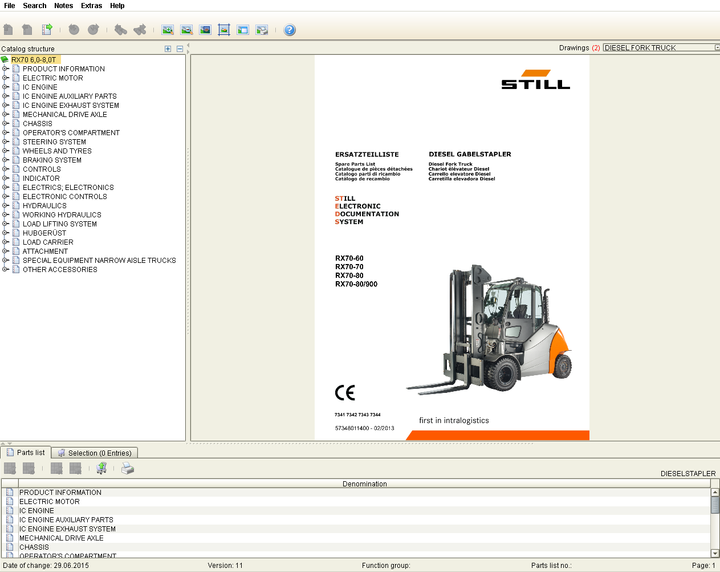Select OPERATOR'S COMPARTMENT in catalog tree
The image size is (720, 572).
(71, 133)
